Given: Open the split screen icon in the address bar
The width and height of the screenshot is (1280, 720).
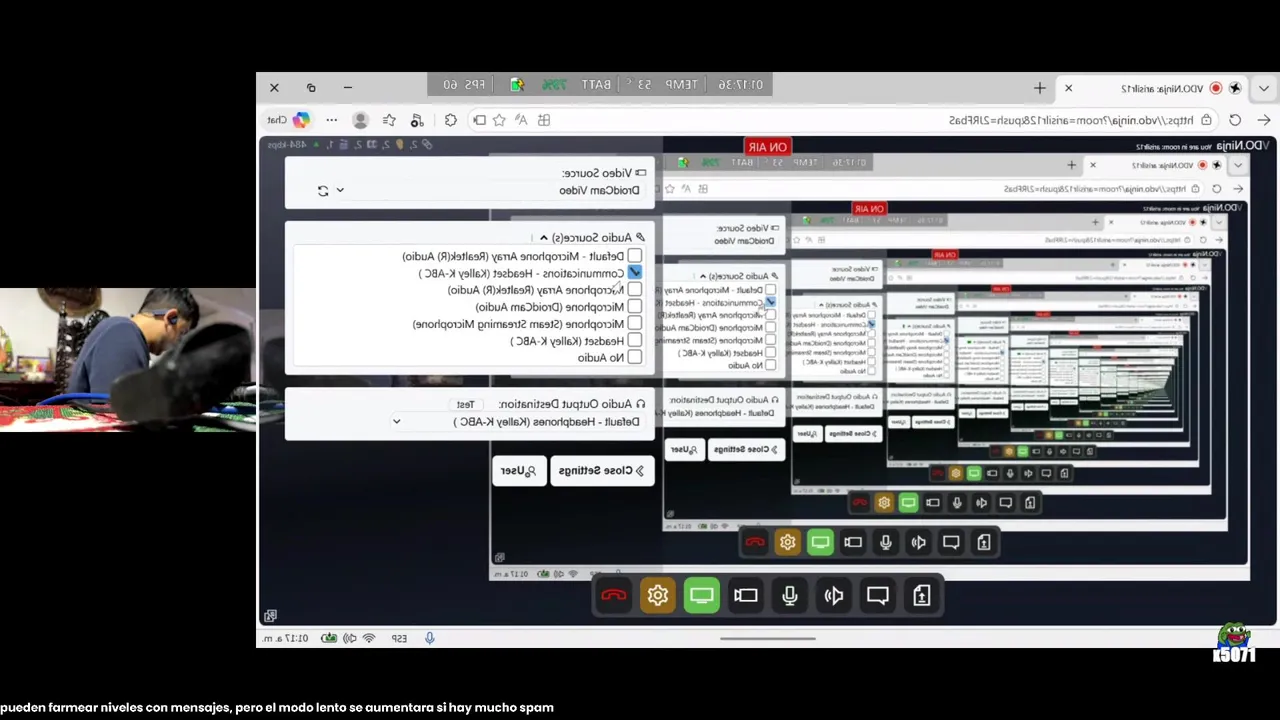Looking at the screenshot, I should [x=479, y=120].
